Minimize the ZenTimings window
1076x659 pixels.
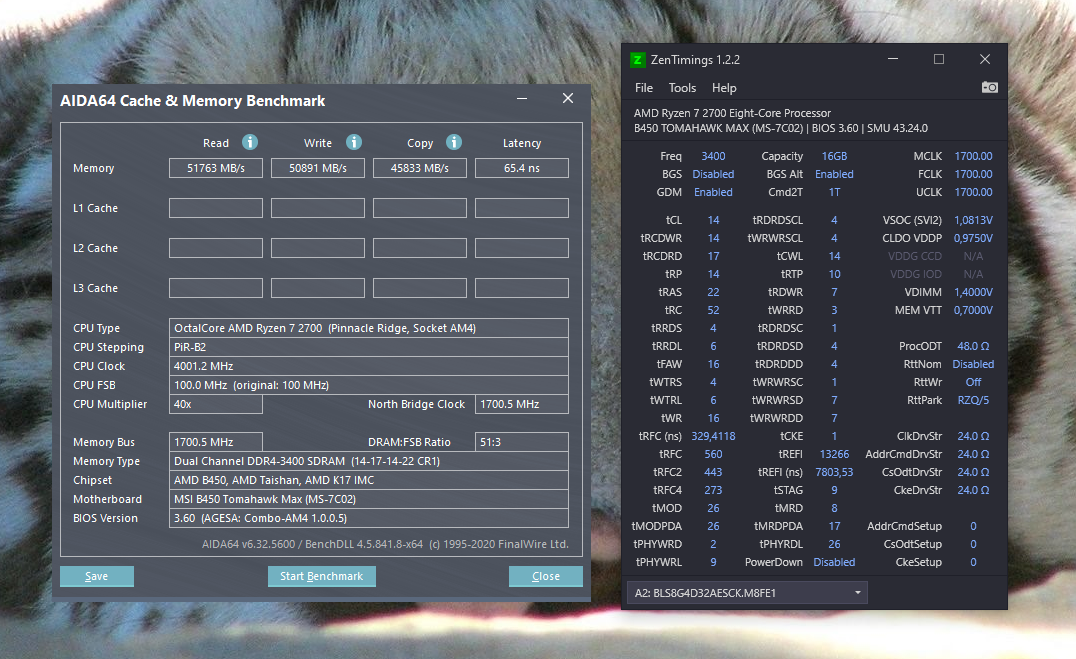pyautogui.click(x=893, y=59)
